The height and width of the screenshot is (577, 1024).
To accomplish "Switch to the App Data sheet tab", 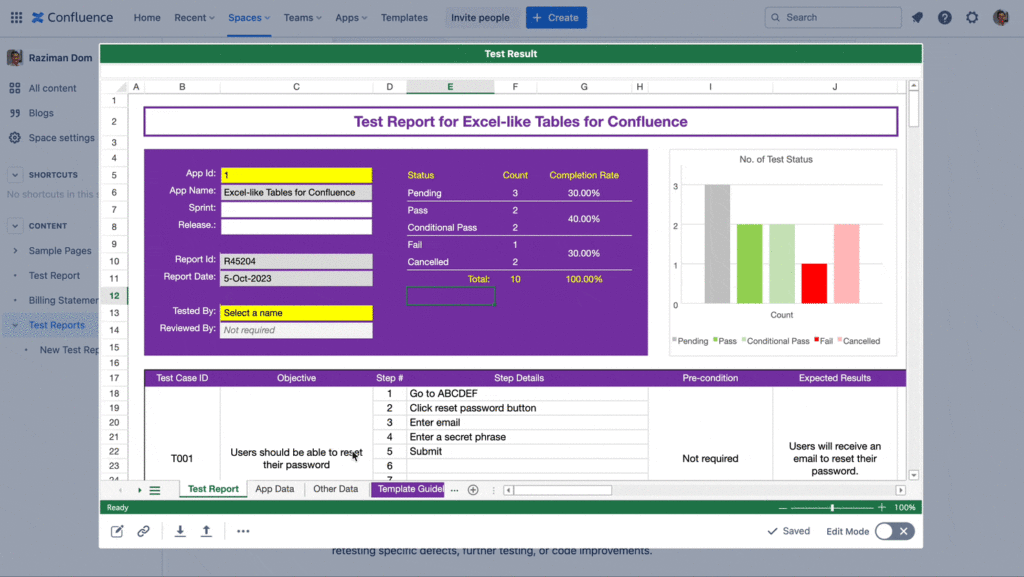I will [x=274, y=489].
